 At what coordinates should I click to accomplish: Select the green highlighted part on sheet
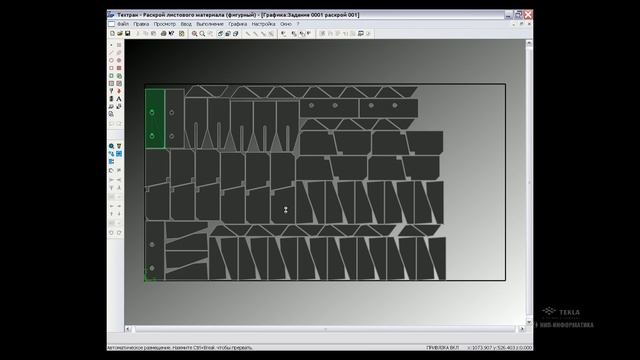pyautogui.click(x=155, y=119)
